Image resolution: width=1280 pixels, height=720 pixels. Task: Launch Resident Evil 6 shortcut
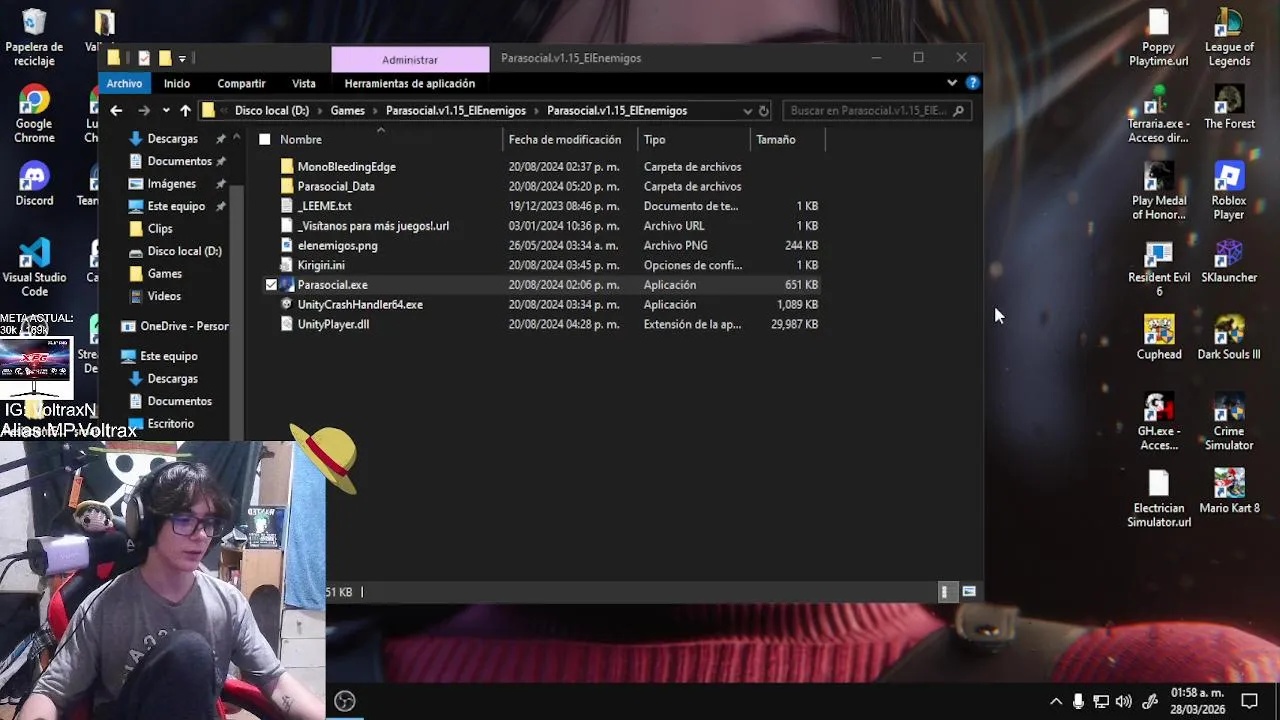coord(1158,268)
